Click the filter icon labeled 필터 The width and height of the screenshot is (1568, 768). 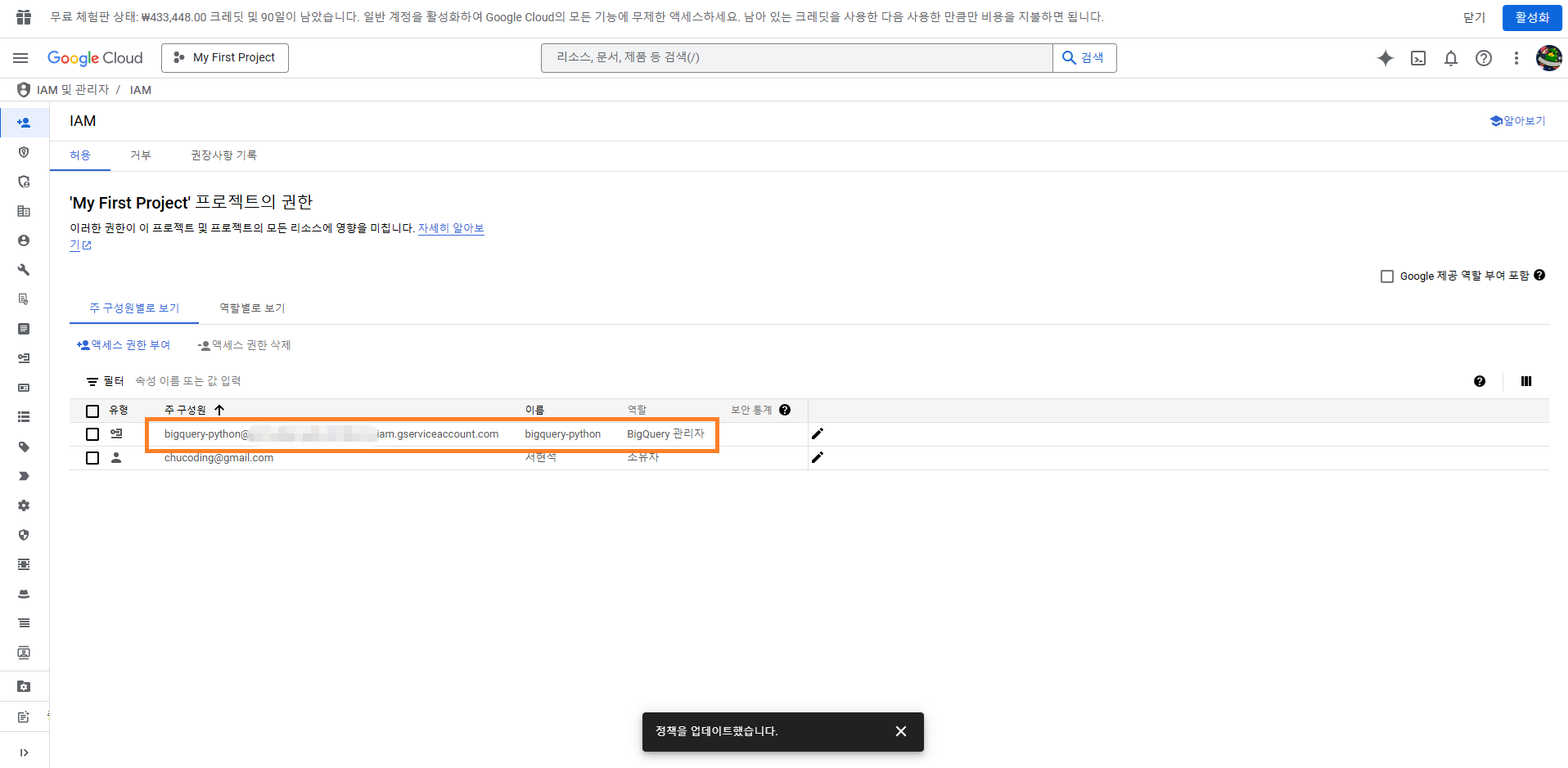click(92, 381)
